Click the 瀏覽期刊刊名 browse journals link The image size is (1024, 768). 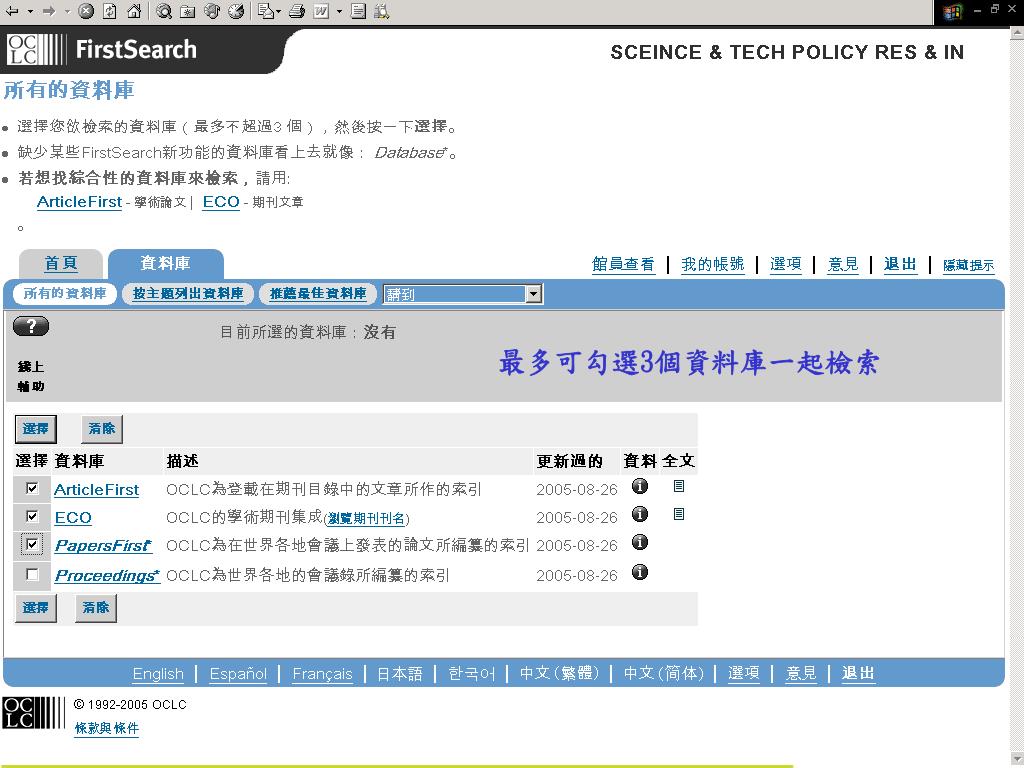pyautogui.click(x=366, y=519)
